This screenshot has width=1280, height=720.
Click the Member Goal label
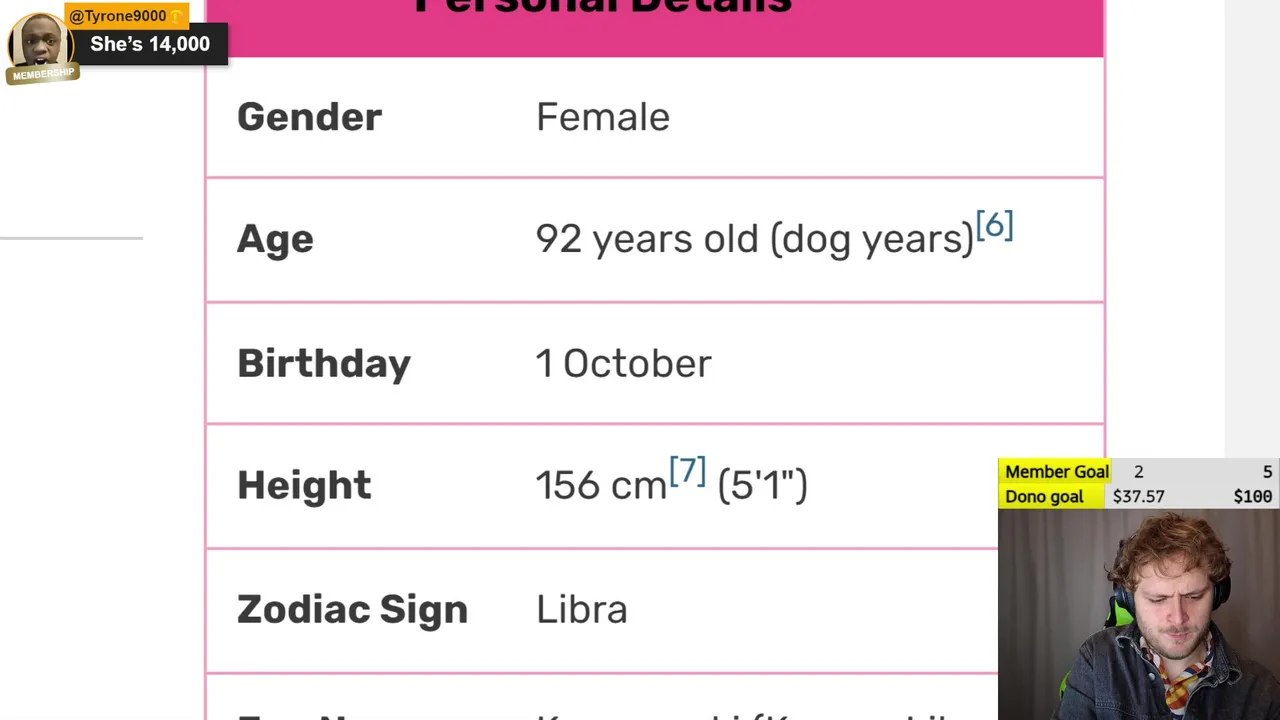[x=1056, y=472]
